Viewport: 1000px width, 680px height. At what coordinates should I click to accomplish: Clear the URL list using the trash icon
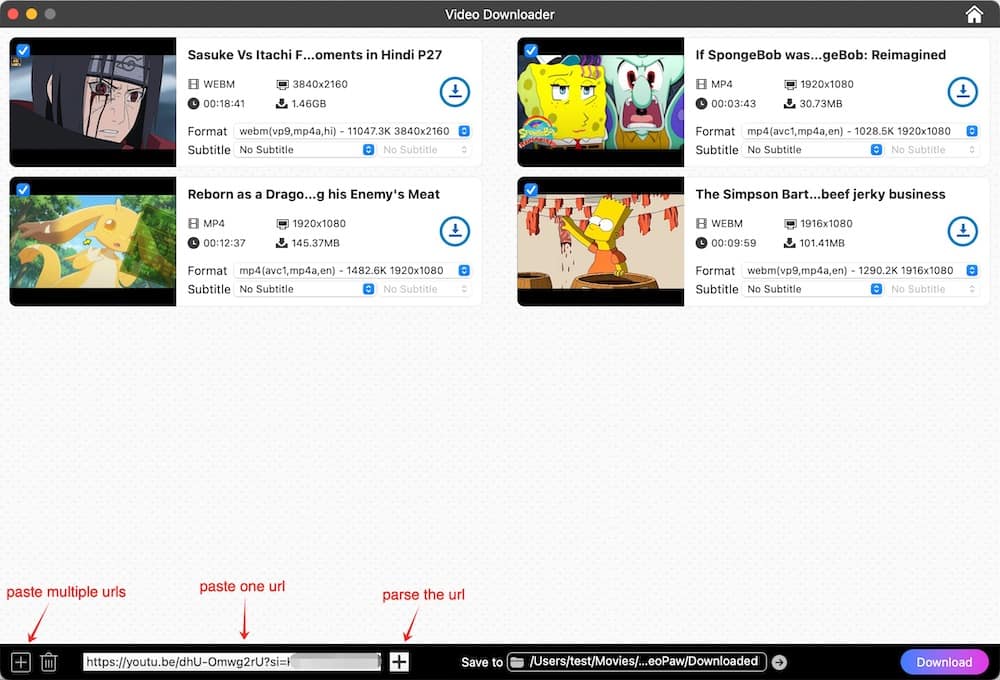[49, 661]
